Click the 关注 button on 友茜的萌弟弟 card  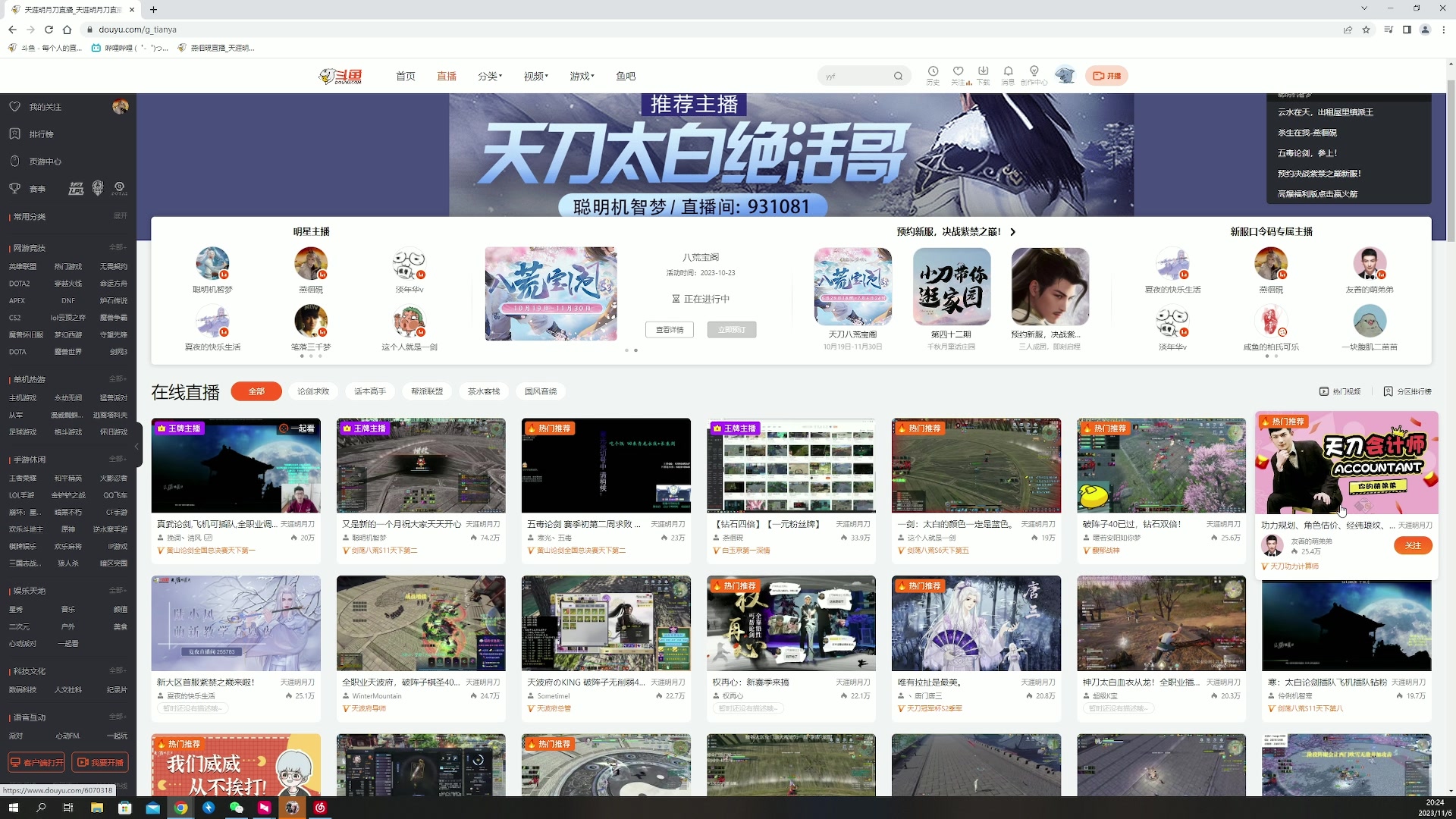click(1412, 545)
